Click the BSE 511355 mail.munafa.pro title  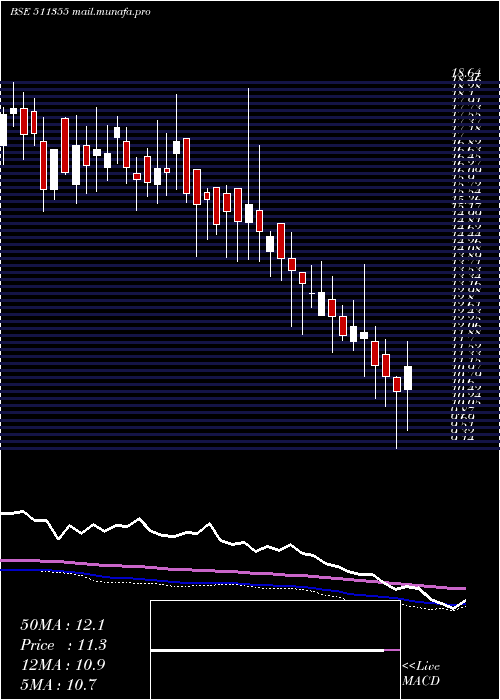point(80,12)
